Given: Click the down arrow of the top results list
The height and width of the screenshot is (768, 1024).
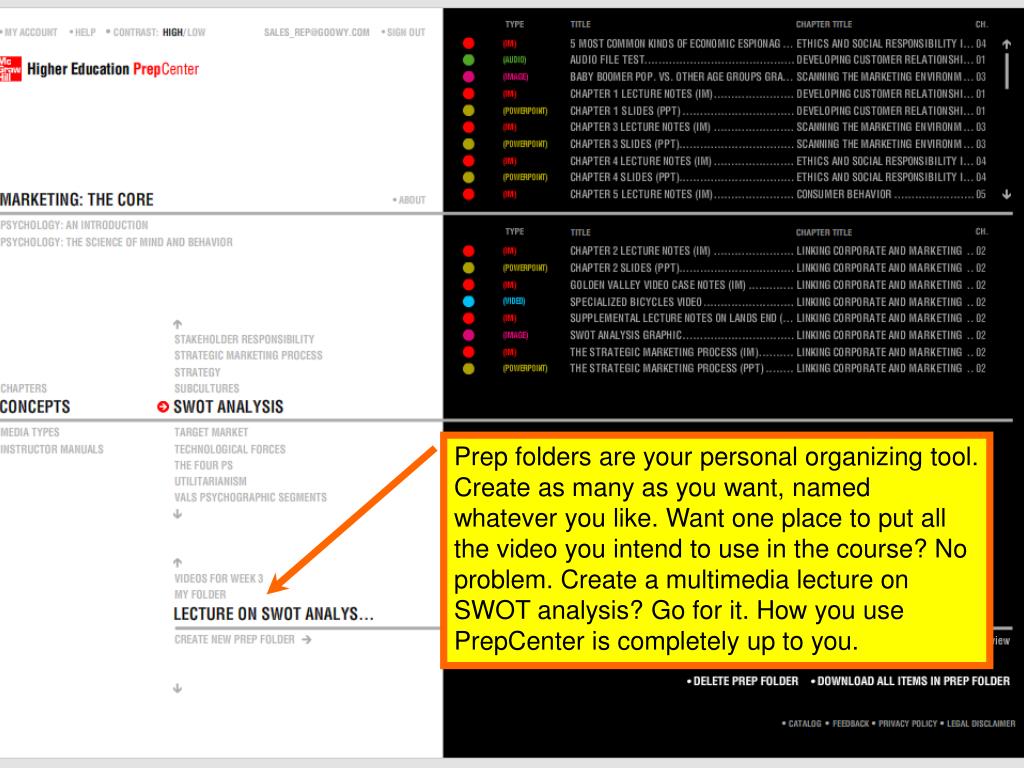Looking at the screenshot, I should 1006,194.
